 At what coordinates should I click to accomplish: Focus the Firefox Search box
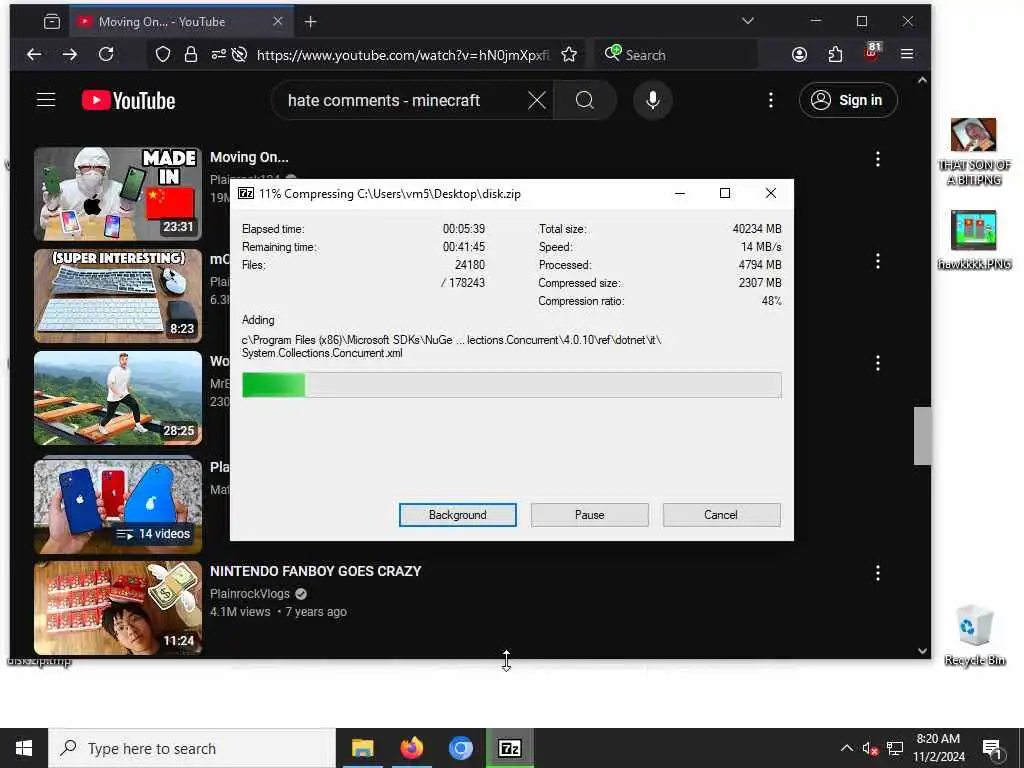(x=676, y=55)
